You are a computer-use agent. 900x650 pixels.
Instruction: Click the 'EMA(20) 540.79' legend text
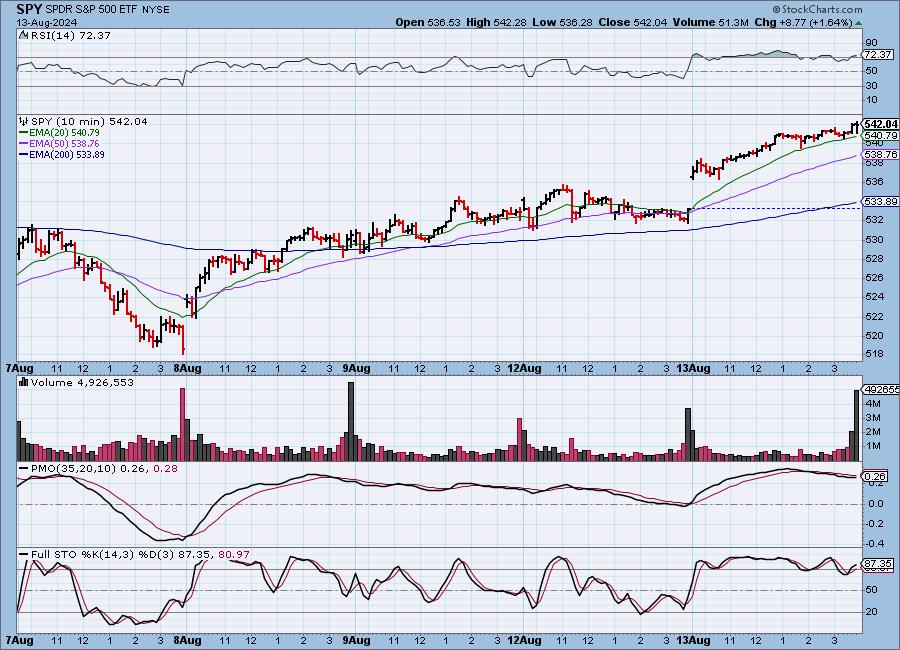pos(64,133)
